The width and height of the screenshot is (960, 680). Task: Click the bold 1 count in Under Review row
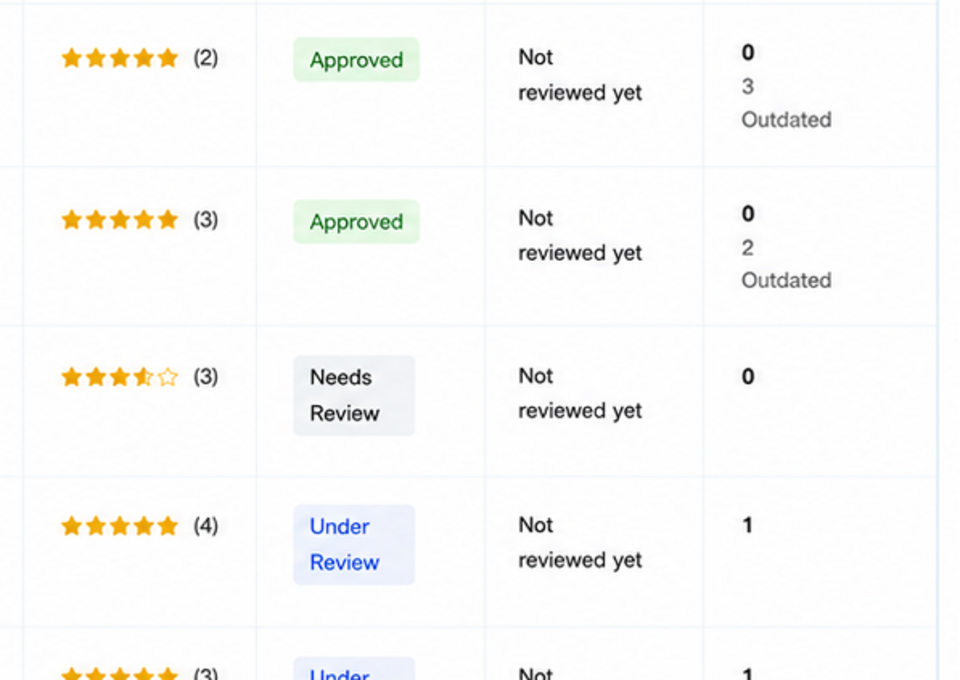pos(748,525)
